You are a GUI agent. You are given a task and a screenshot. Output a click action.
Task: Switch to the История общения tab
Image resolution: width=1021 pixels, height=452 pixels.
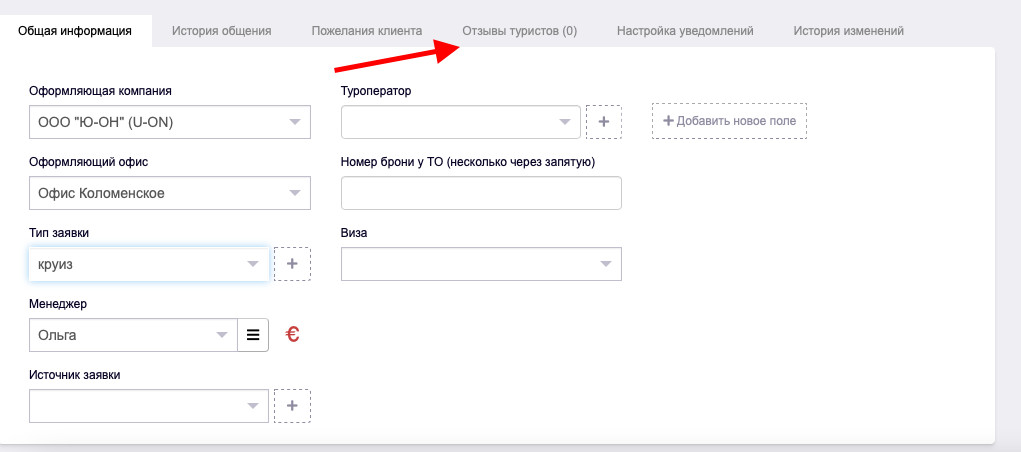click(221, 31)
